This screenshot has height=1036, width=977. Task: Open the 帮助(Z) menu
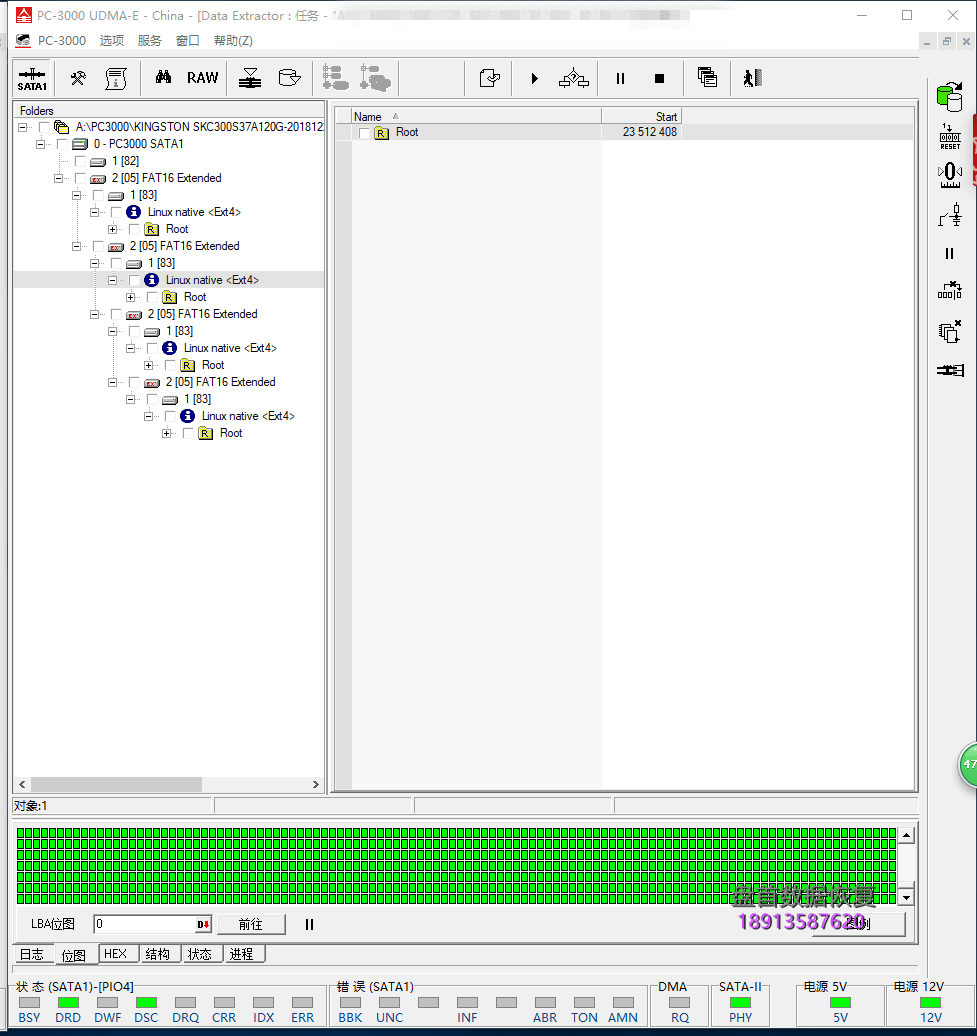tap(233, 41)
